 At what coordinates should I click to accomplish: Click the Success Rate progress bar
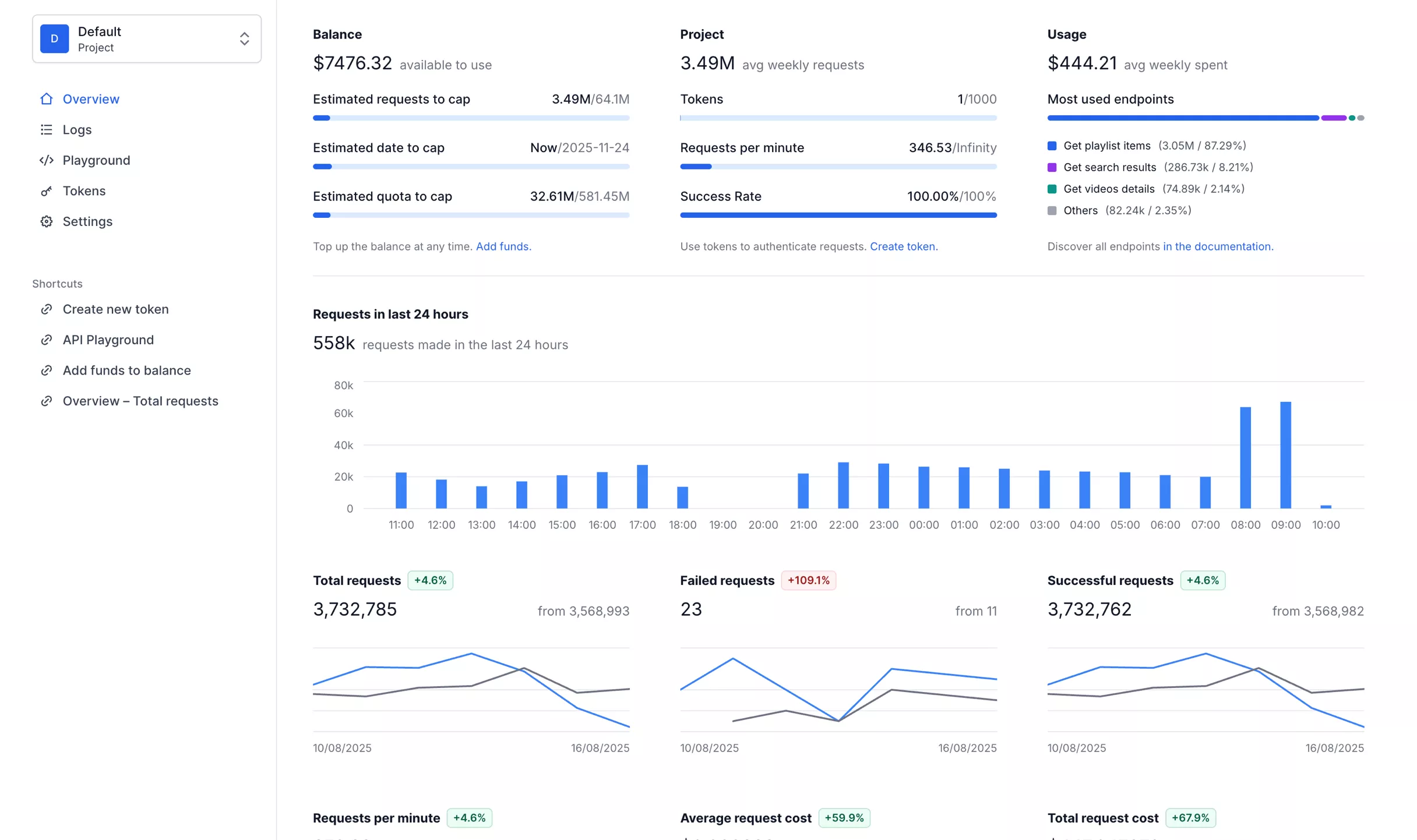838,215
